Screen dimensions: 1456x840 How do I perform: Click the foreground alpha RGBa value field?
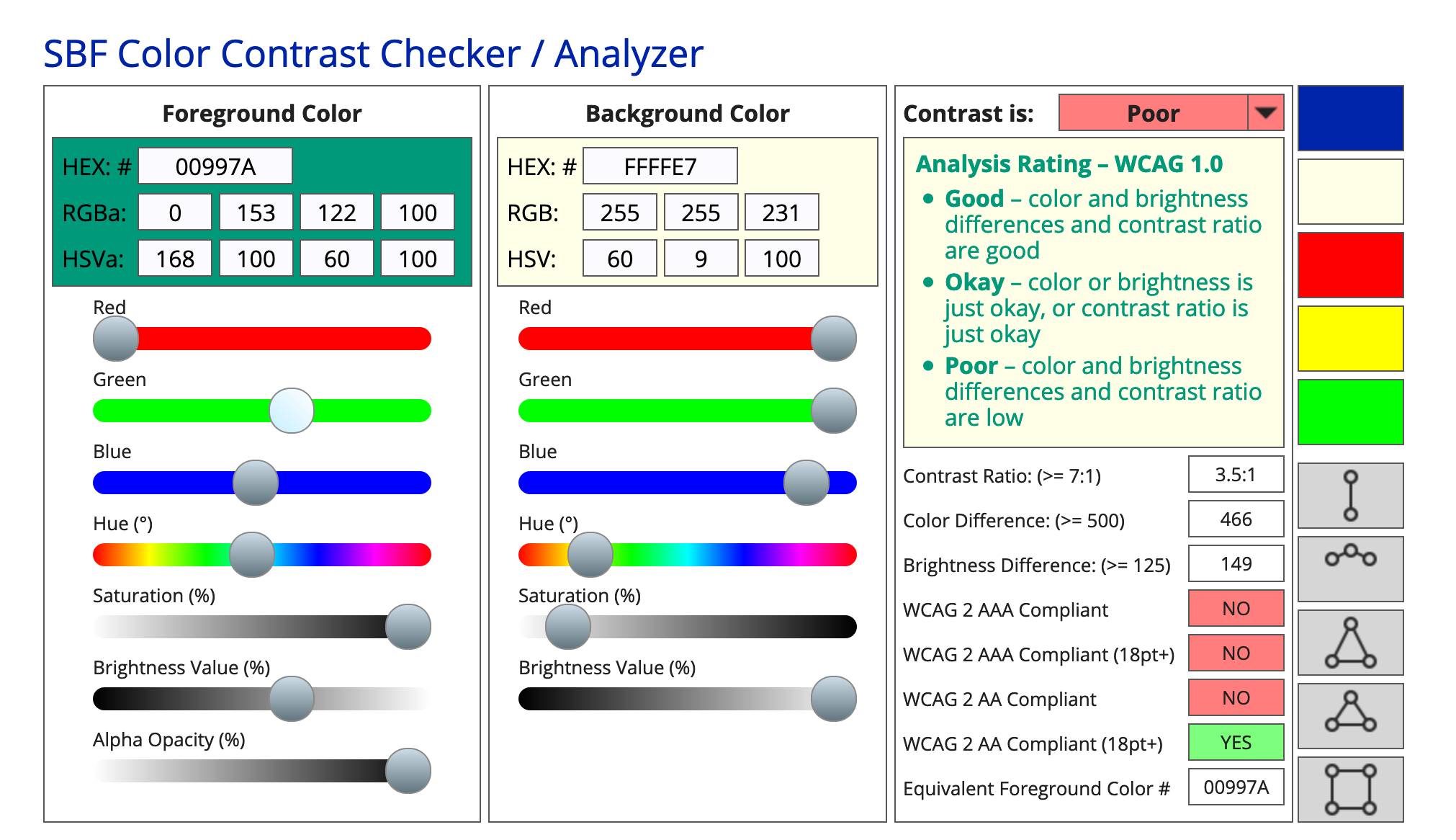pos(418,213)
